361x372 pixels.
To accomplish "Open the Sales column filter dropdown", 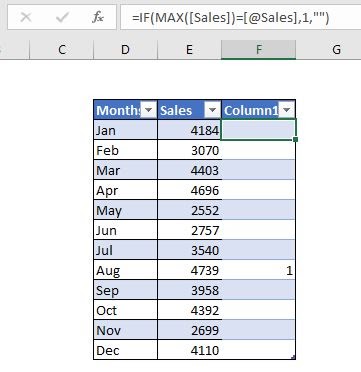I will pyautogui.click(x=213, y=110).
